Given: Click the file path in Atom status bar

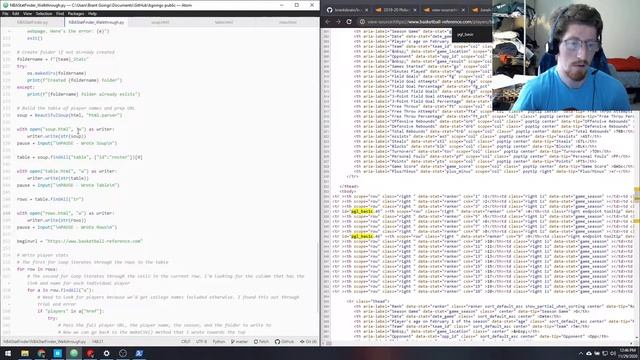Looking at the screenshot, I should (44, 342).
